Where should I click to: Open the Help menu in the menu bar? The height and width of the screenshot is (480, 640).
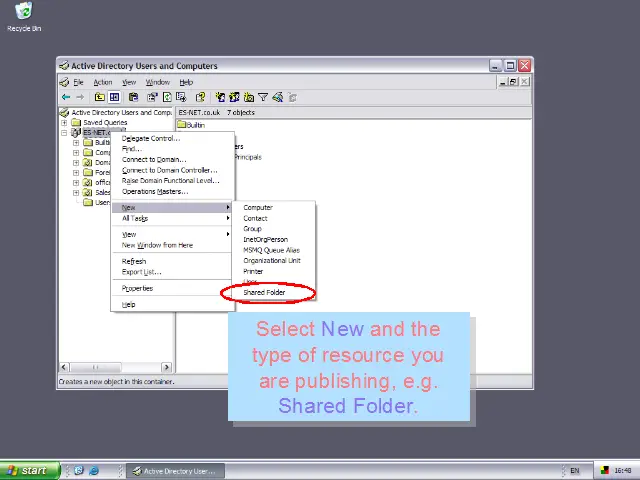(186, 82)
